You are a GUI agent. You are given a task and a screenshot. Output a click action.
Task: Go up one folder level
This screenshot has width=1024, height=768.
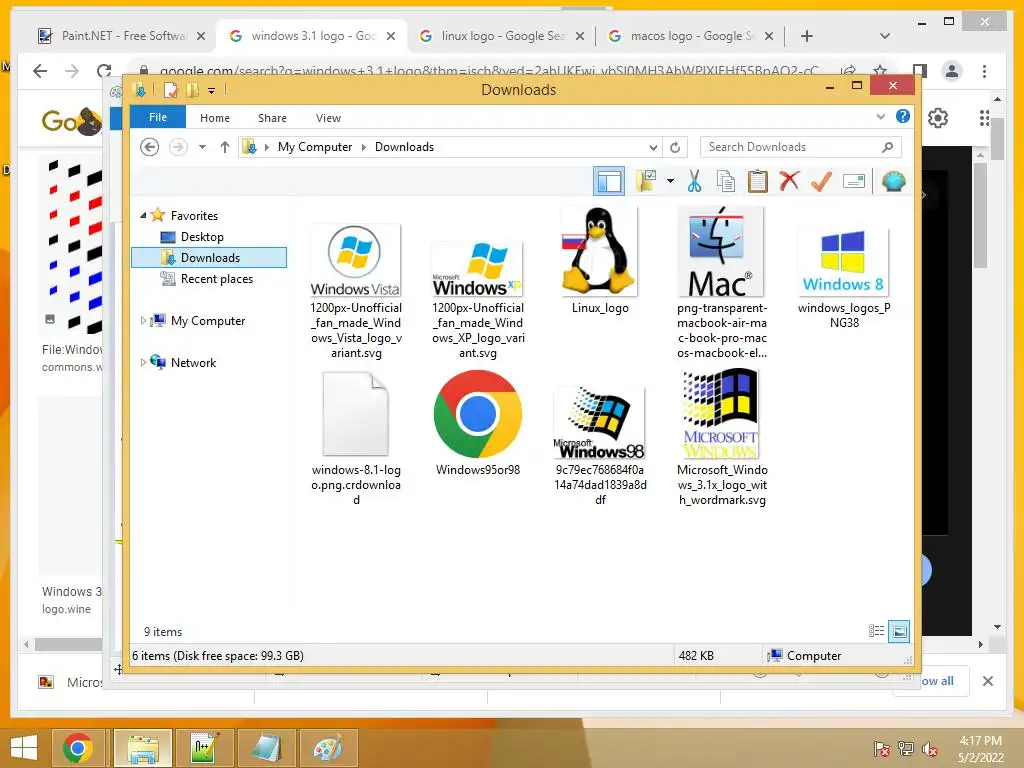[x=225, y=147]
